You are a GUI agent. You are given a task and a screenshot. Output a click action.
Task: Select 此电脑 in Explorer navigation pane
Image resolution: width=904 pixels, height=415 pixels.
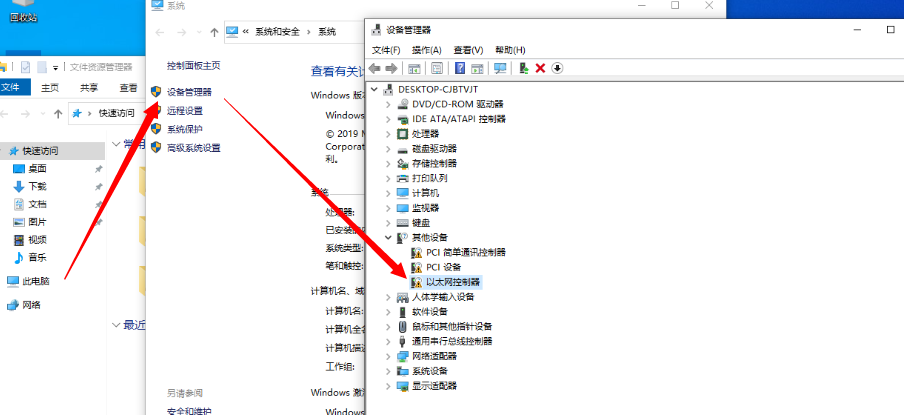[36, 281]
